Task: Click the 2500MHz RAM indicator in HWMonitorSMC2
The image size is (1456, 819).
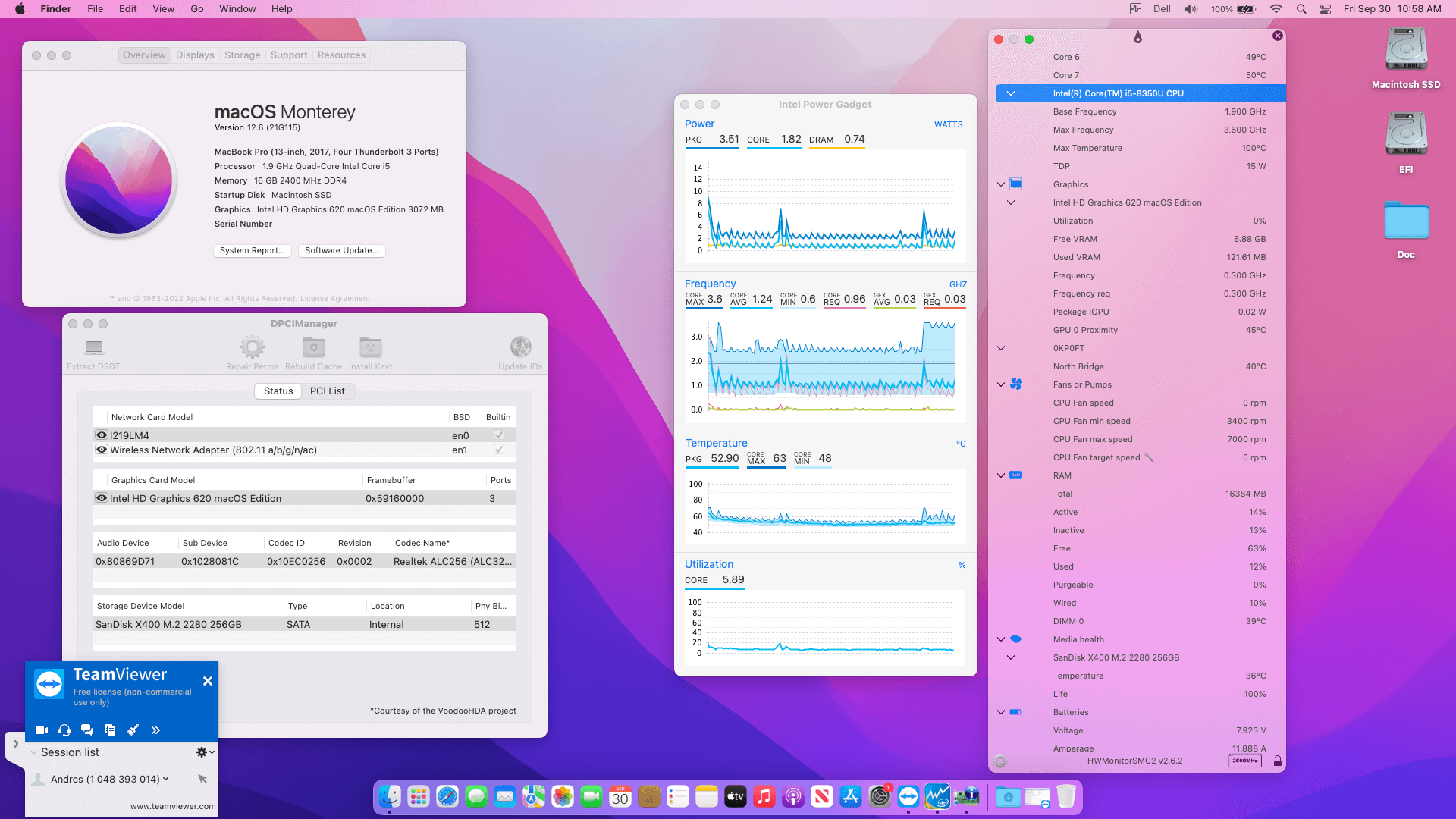Action: 1245,761
